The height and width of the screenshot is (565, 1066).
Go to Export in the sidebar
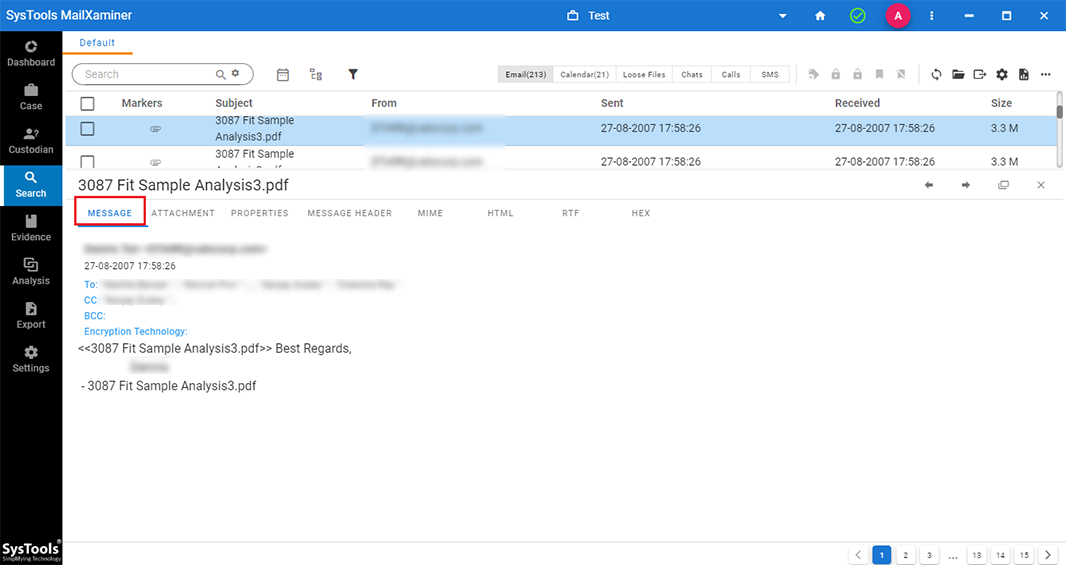(x=31, y=315)
